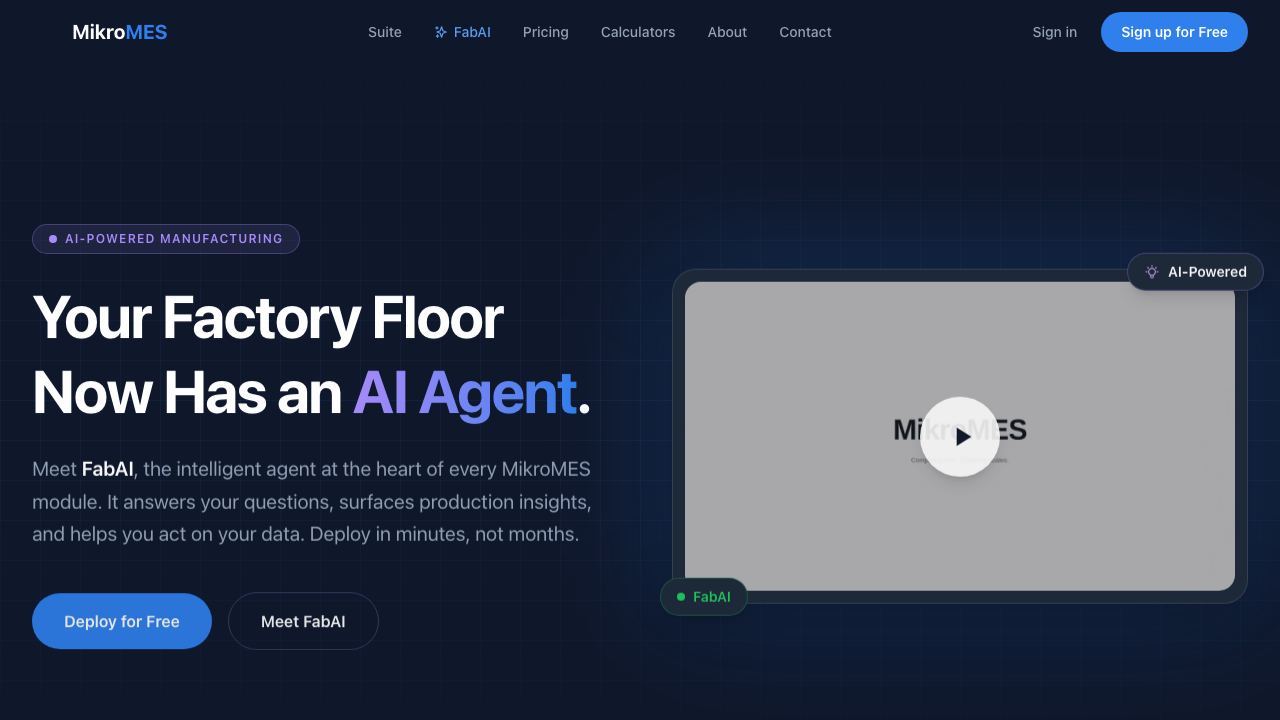The width and height of the screenshot is (1280, 720).
Task: Click the AI-POWERED MANUFACTURING pill label
Action: (166, 239)
